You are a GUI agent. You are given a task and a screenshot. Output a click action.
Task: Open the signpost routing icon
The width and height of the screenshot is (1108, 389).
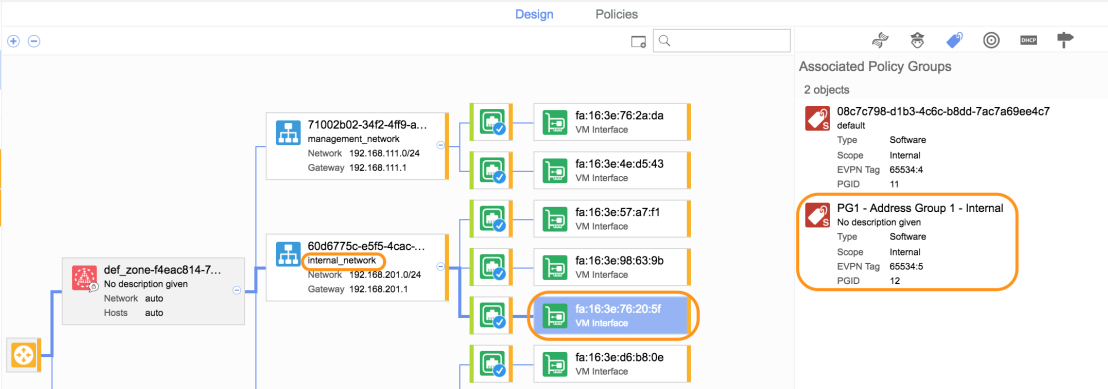1065,40
